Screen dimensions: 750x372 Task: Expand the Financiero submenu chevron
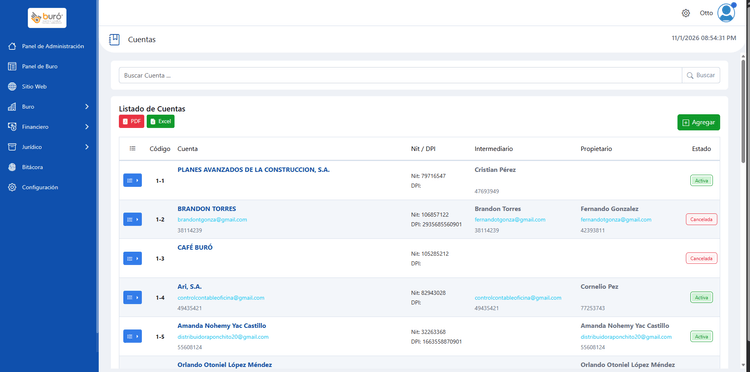coord(87,127)
